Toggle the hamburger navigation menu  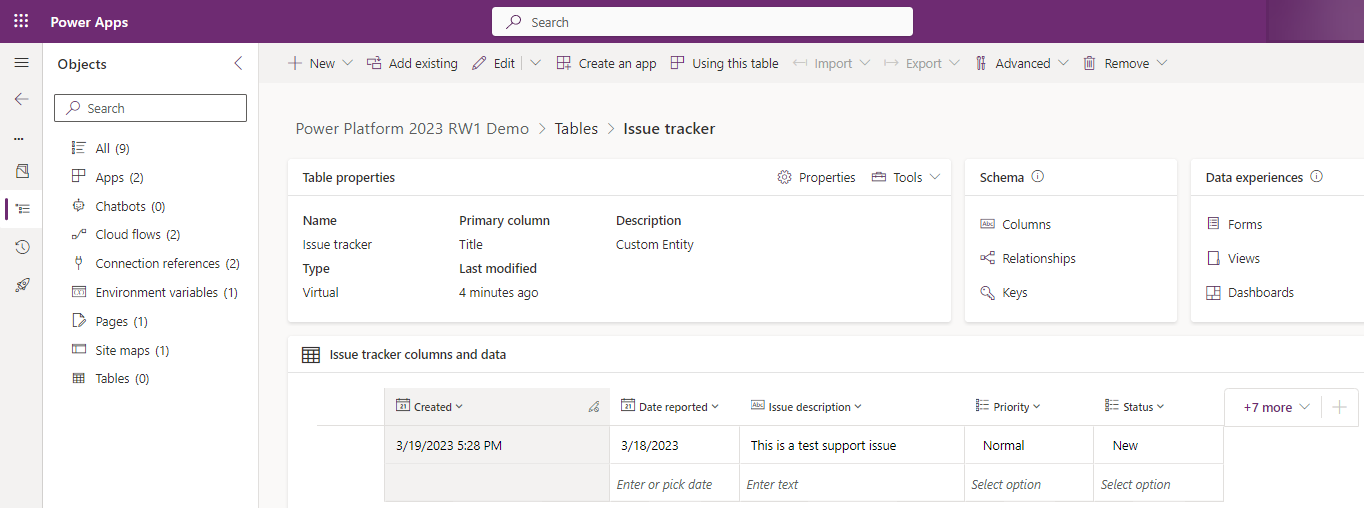tap(21, 63)
